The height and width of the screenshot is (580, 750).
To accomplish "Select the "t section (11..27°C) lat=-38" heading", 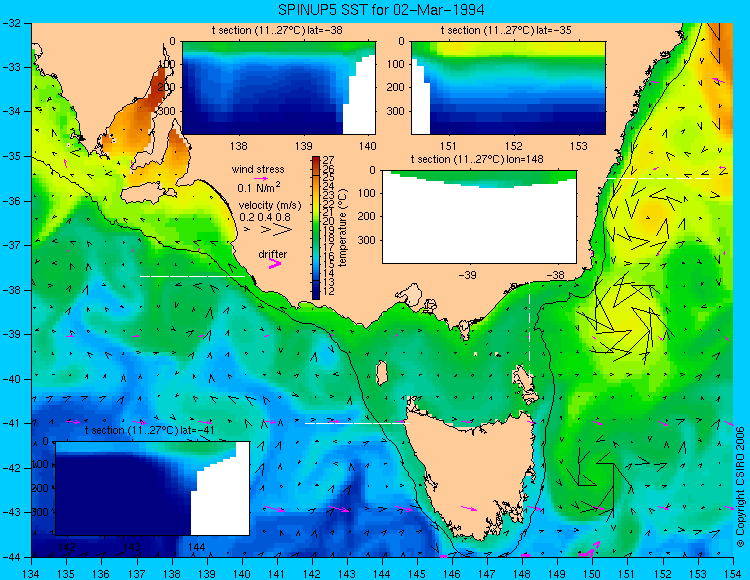I will click(x=277, y=31).
